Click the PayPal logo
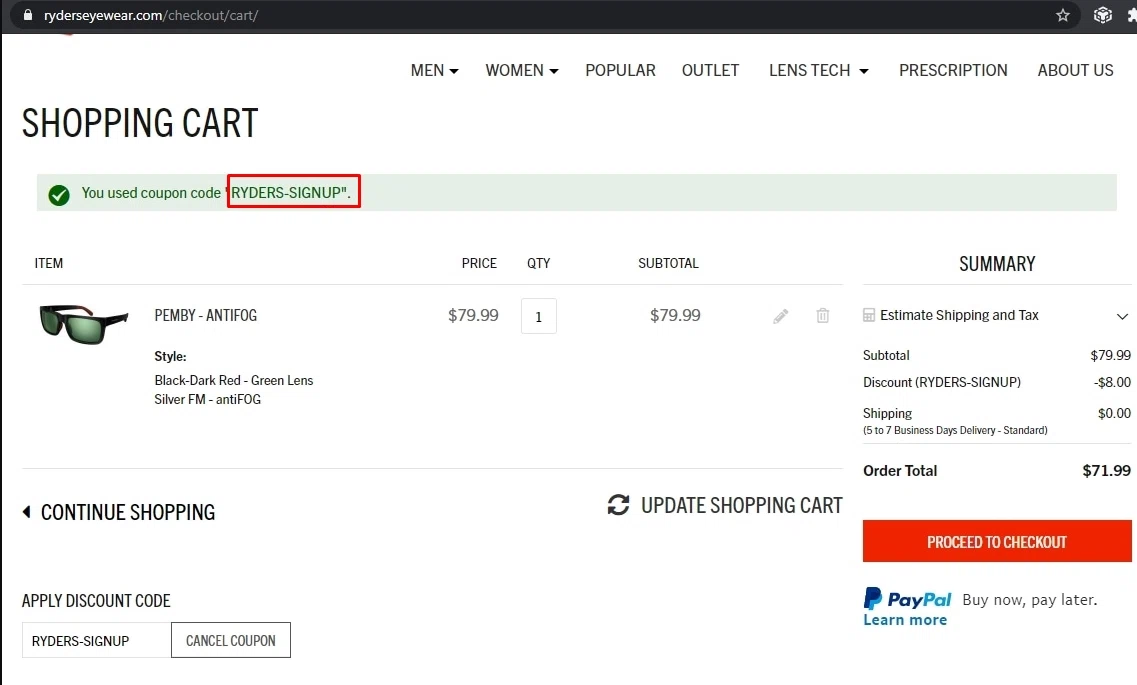Image resolution: width=1137 pixels, height=685 pixels. click(907, 599)
